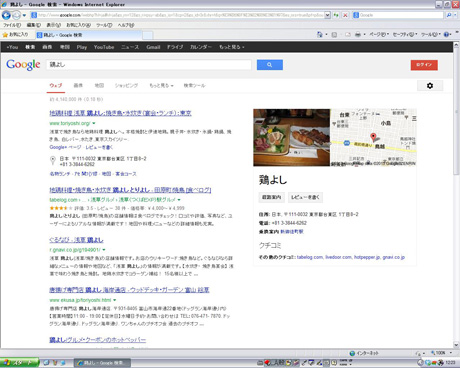460x368 pixels.
Task: Select the 鶏よし - Google 検索 browser tab
Action: 88,35
